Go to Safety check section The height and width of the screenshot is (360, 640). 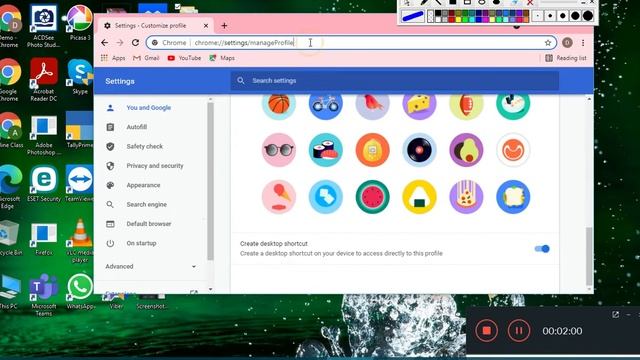[144, 146]
